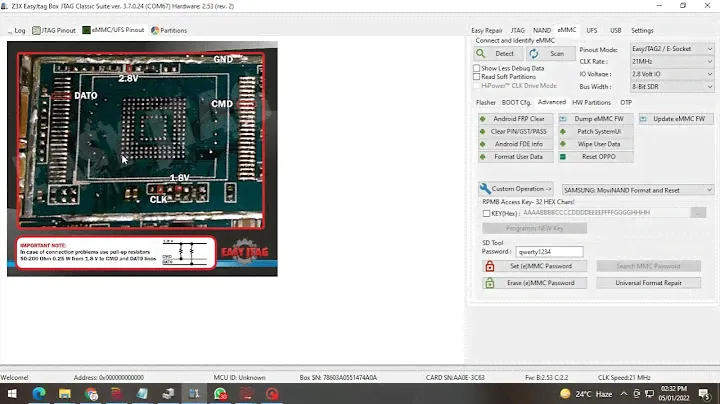
Task: Click the Reset OPPO button
Action: point(597,157)
